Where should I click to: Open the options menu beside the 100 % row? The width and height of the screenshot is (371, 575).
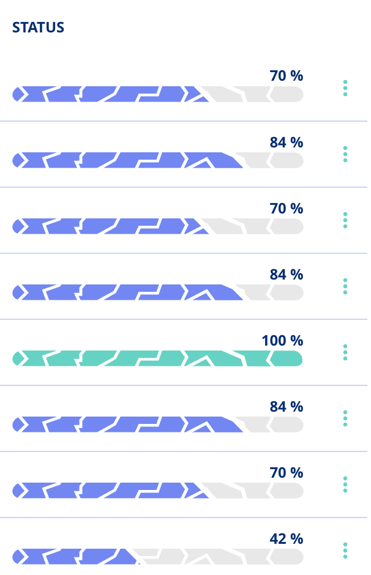345,352
